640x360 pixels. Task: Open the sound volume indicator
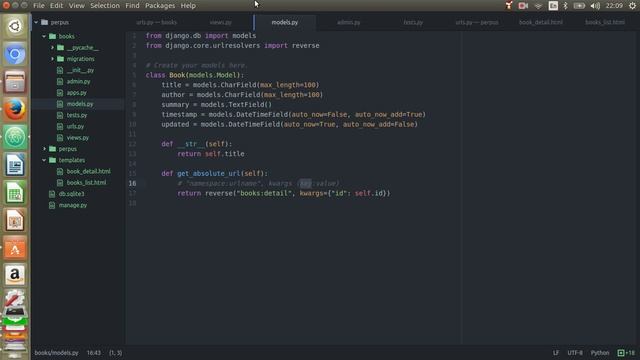click(x=595, y=6)
